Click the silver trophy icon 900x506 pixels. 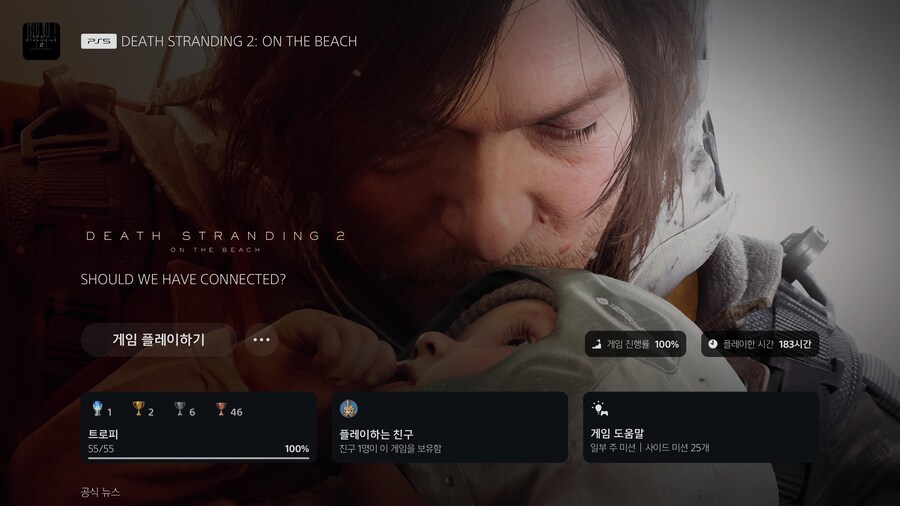[x=179, y=409]
